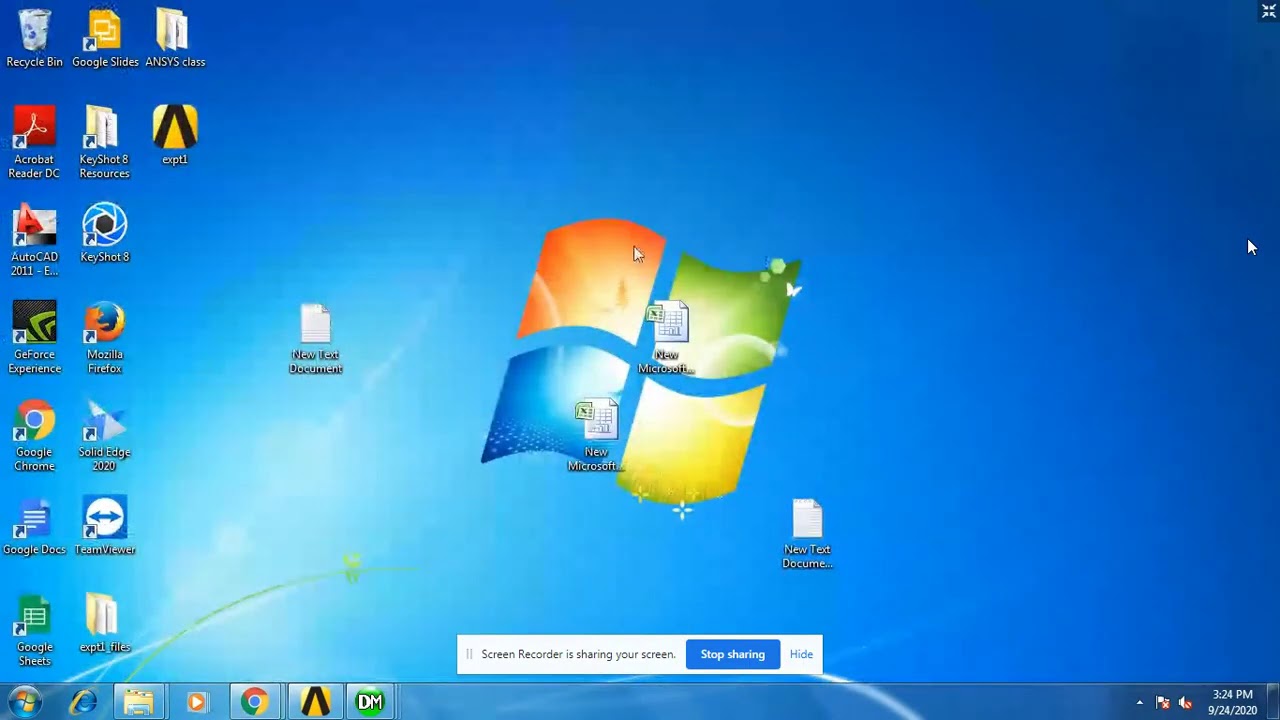
Task: Launch Internet Explorer from the taskbar
Action: pyautogui.click(x=83, y=702)
